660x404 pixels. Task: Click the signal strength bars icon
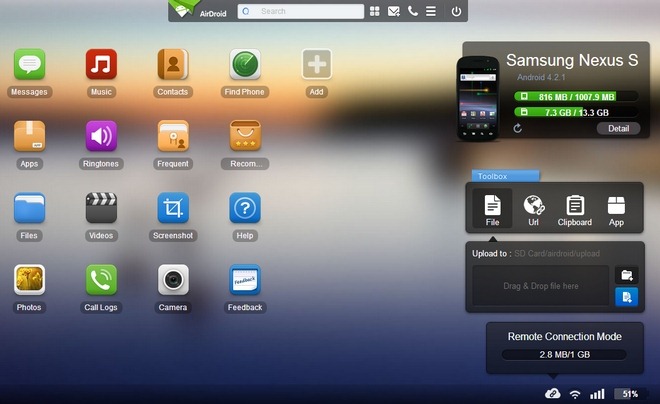[597, 393]
